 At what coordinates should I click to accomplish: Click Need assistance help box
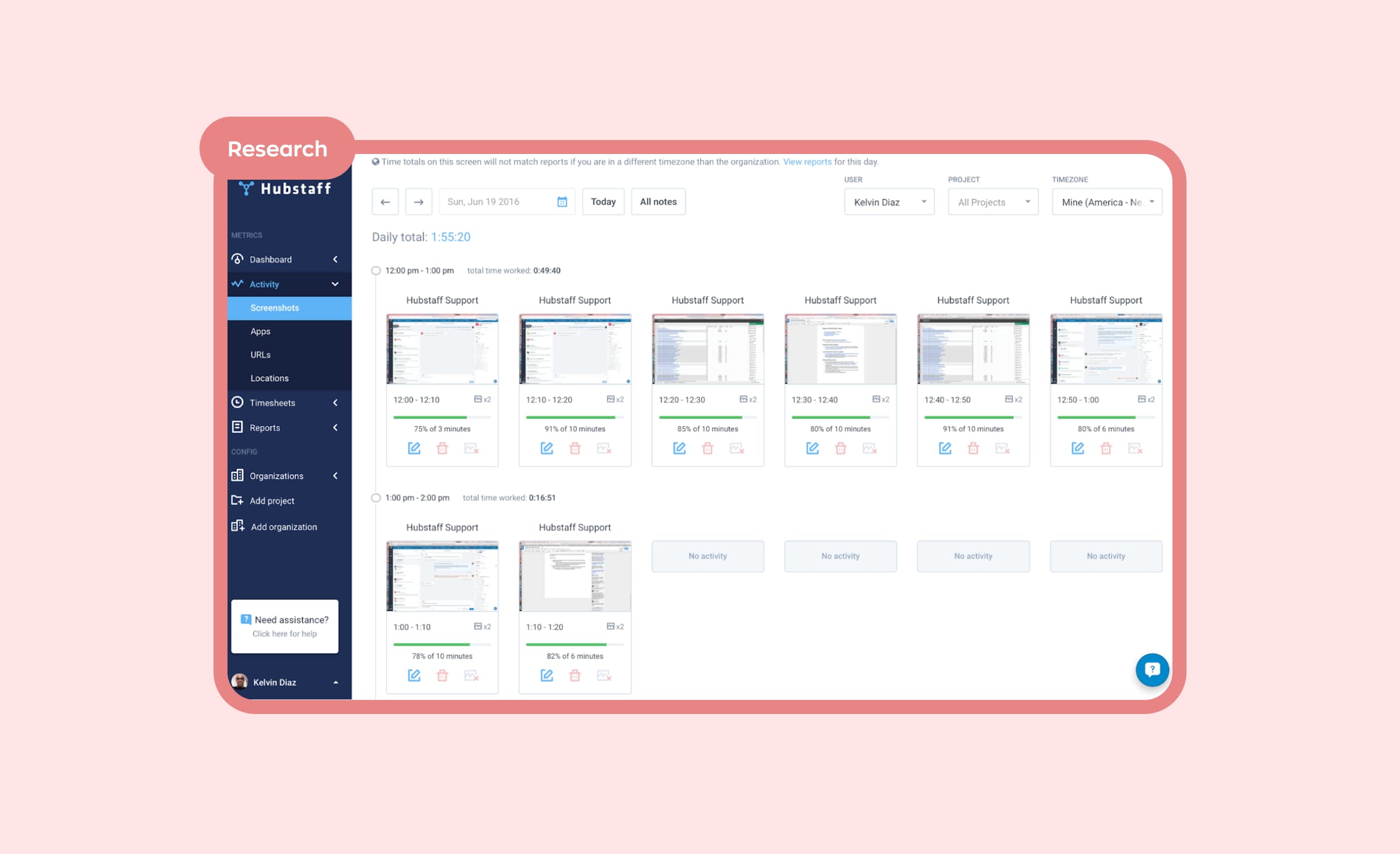tap(285, 626)
